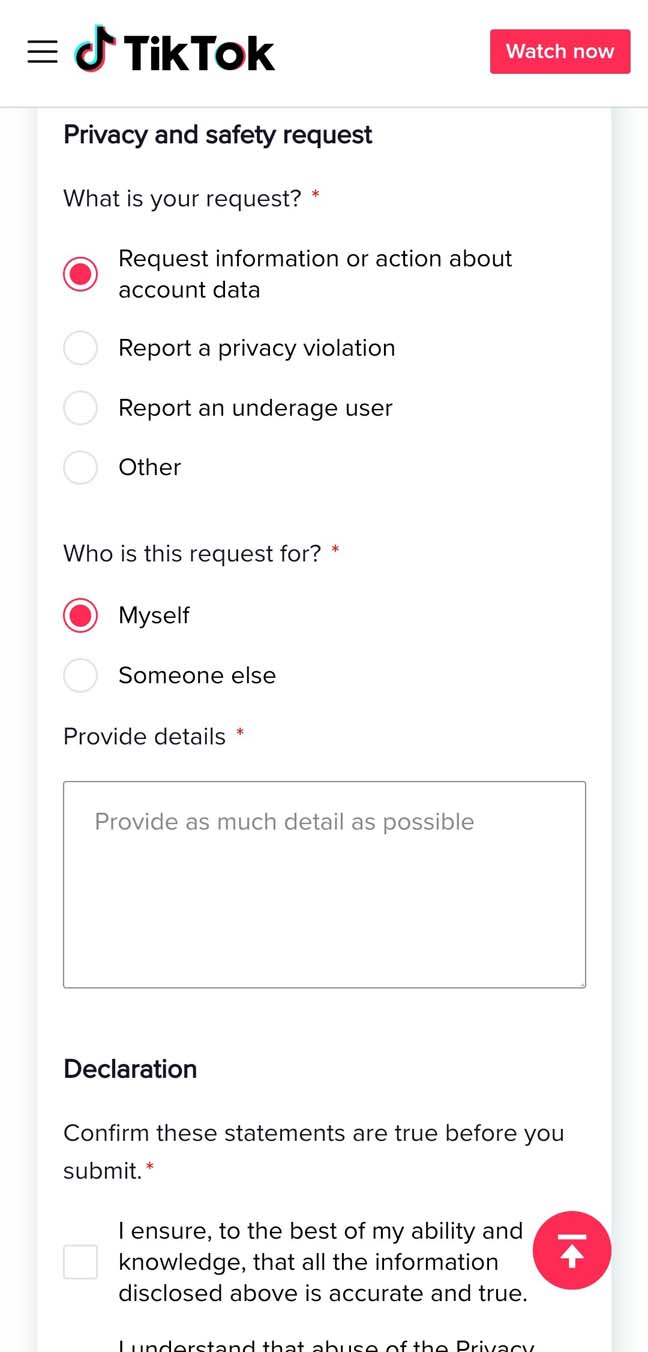Click the 'Someone else' label text
Image resolution: width=648 pixels, height=1352 pixels.
[x=197, y=676]
